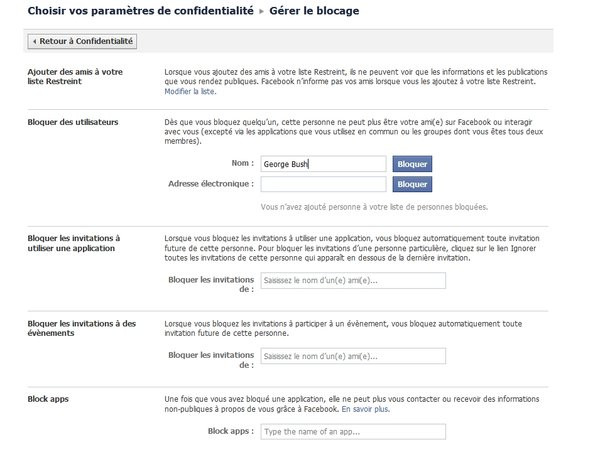Click the empty blocked list notice text

(x=374, y=207)
